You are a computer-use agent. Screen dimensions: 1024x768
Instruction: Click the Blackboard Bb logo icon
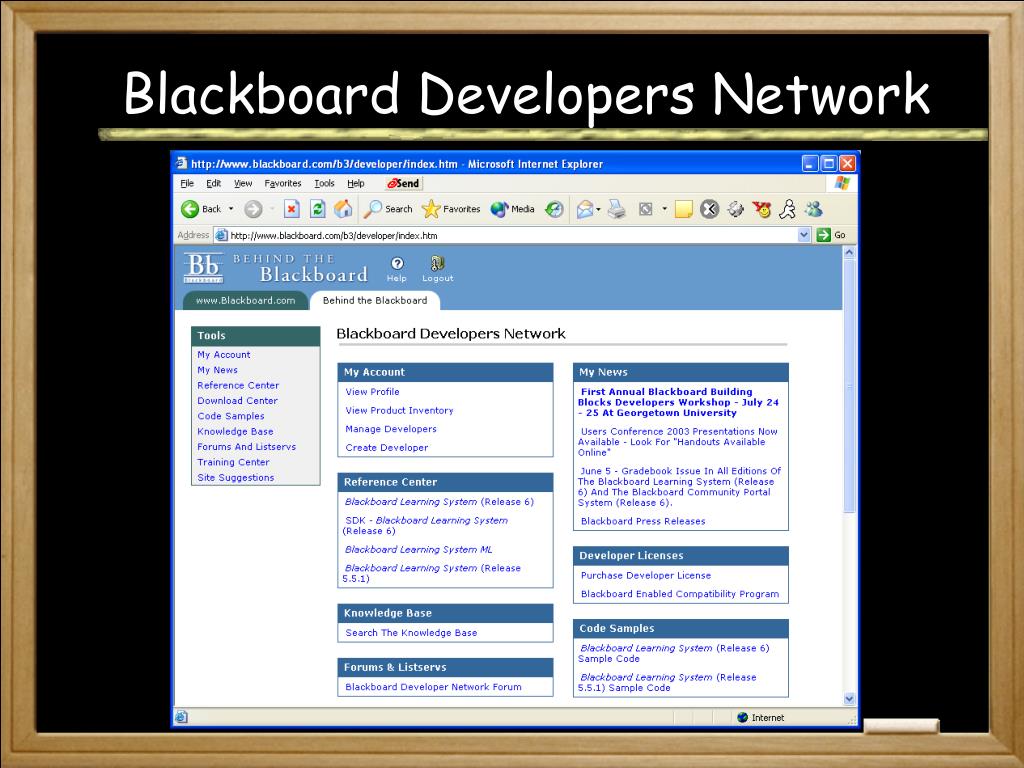[x=202, y=265]
